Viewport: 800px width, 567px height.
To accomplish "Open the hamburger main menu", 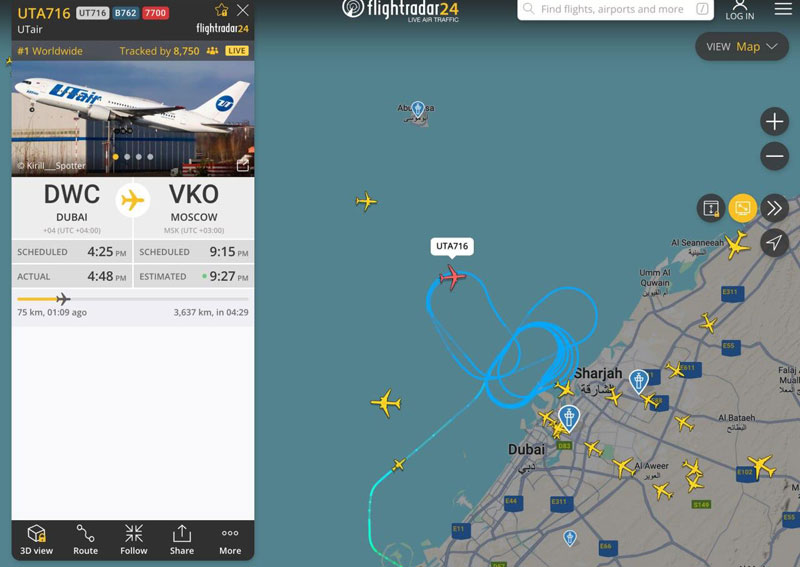I will (x=783, y=8).
